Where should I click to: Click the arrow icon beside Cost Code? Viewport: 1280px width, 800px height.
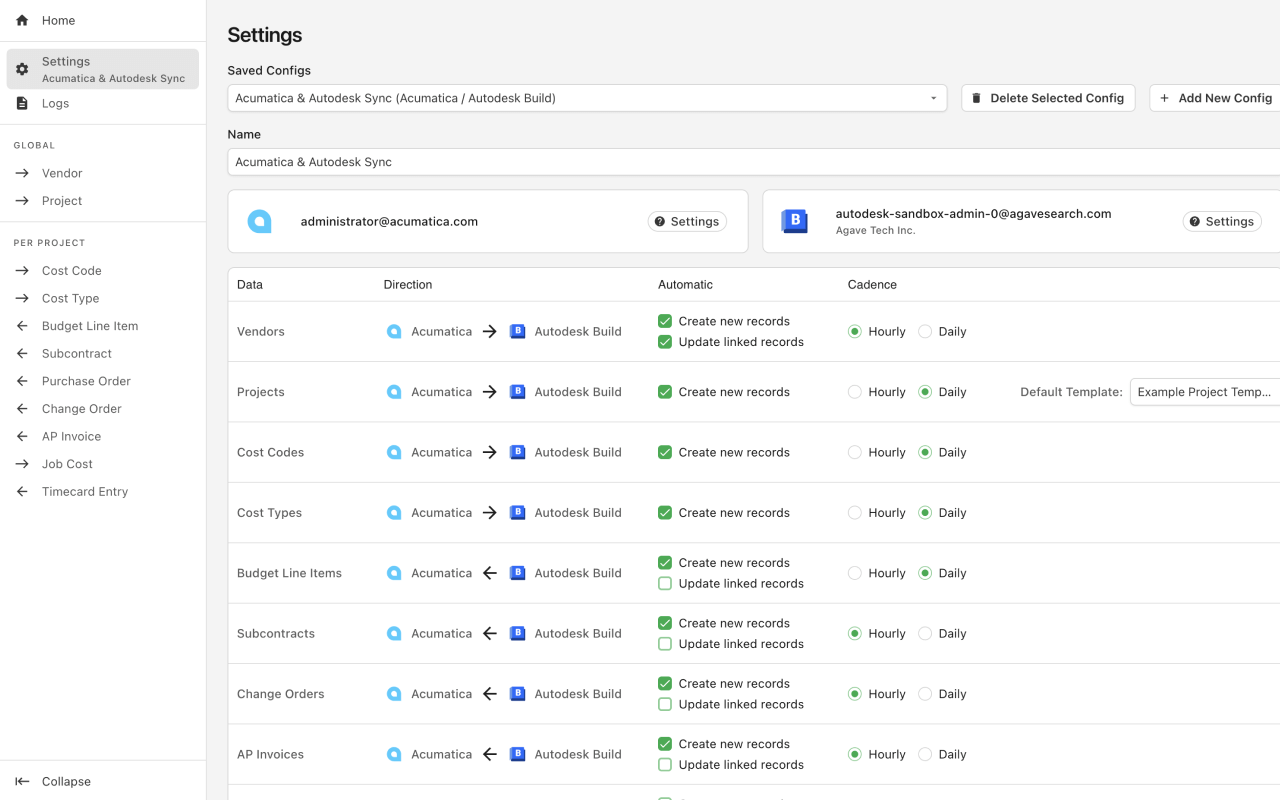[22, 270]
